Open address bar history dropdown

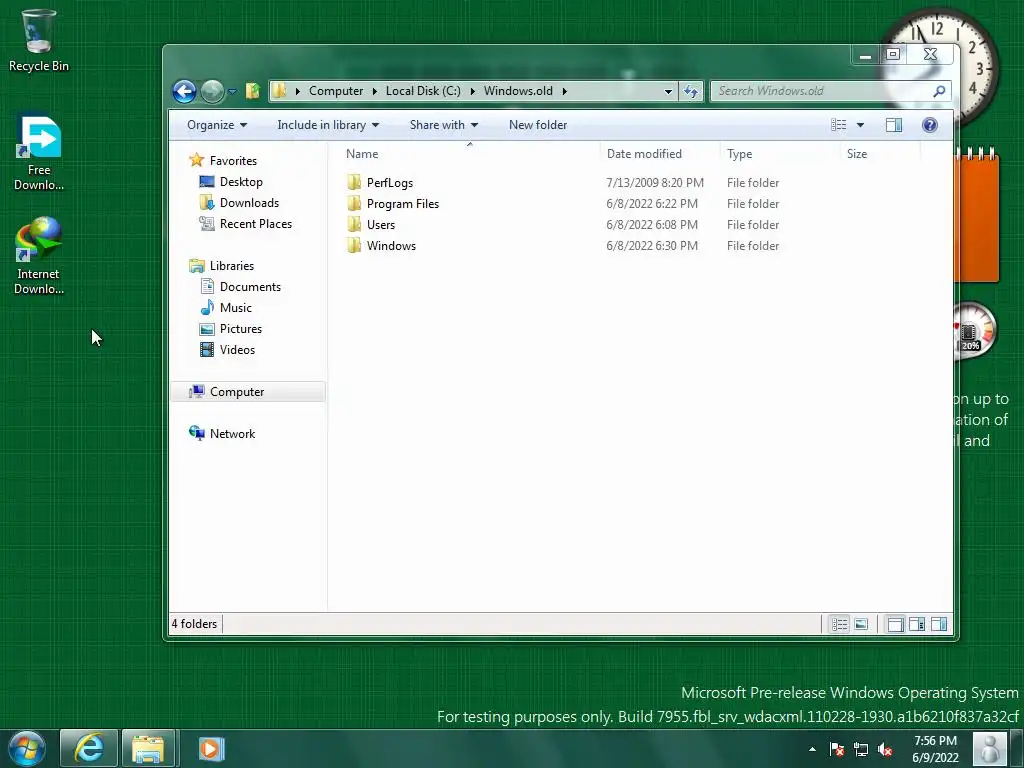point(668,91)
